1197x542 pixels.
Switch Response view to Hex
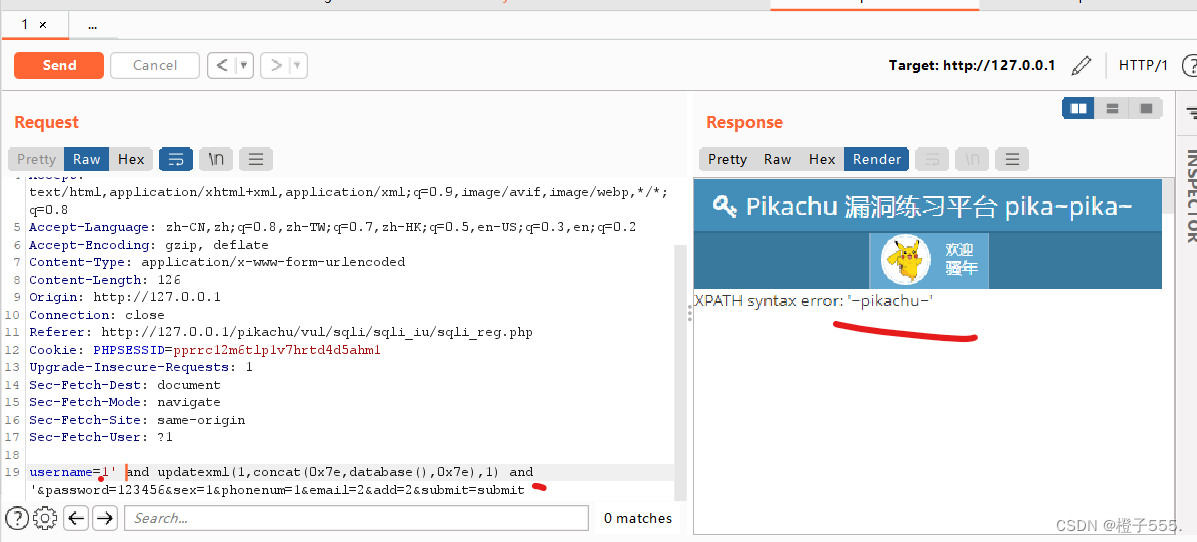(821, 159)
